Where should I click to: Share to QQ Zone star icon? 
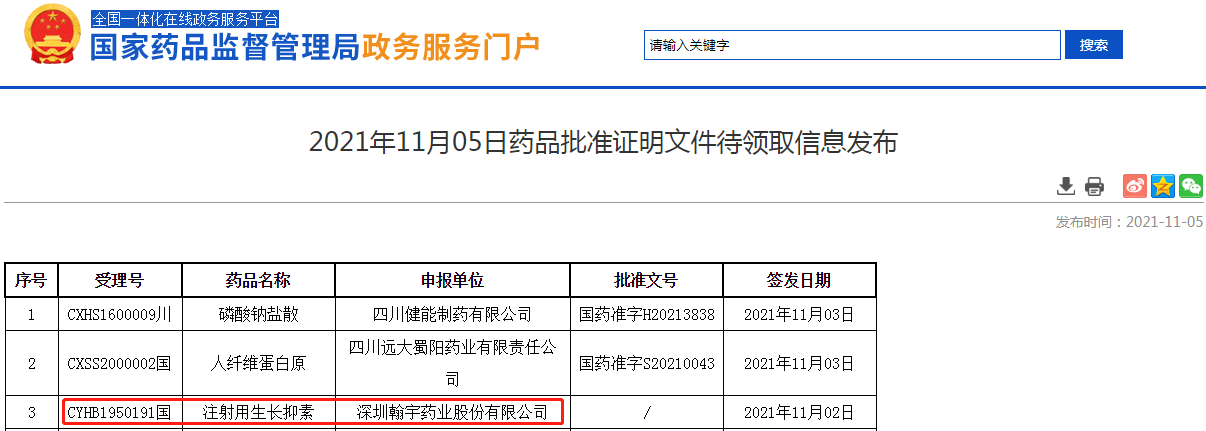(1163, 186)
